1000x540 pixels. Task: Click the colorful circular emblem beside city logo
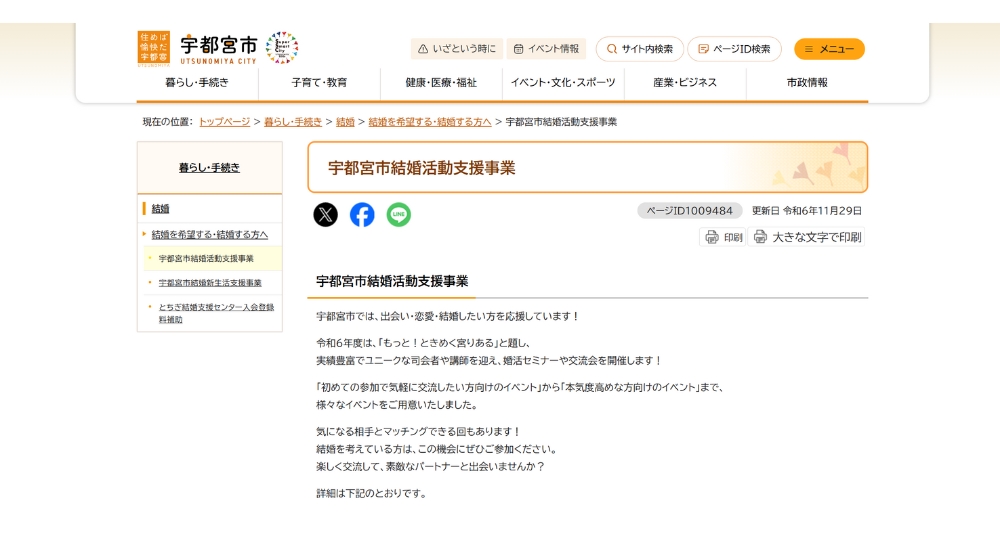point(282,48)
